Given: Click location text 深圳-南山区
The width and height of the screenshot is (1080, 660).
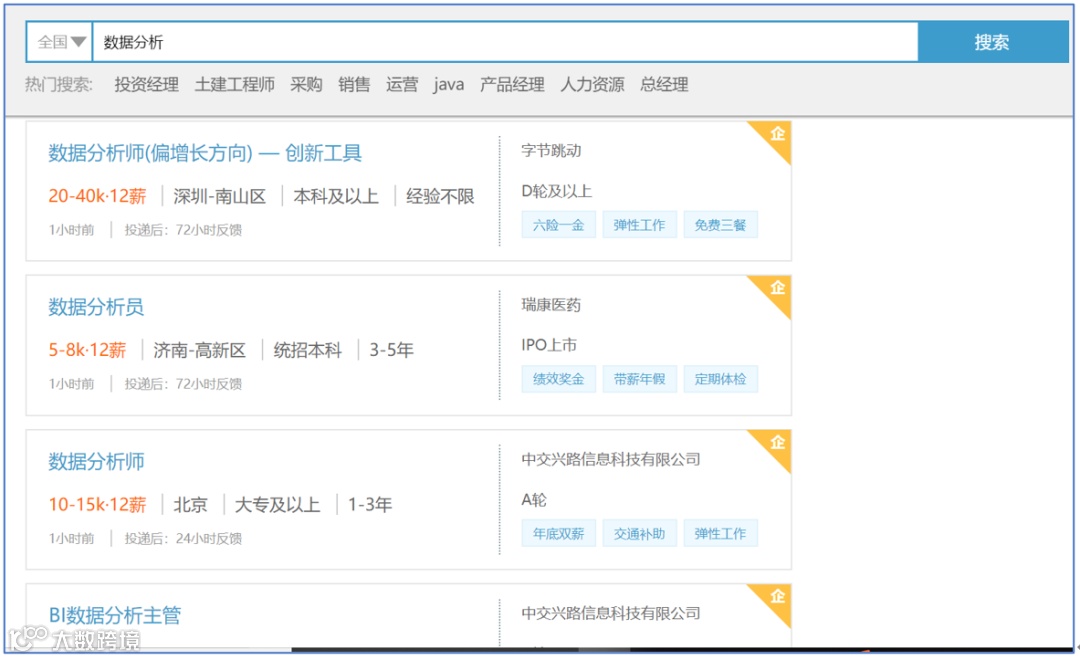Looking at the screenshot, I should 220,196.
